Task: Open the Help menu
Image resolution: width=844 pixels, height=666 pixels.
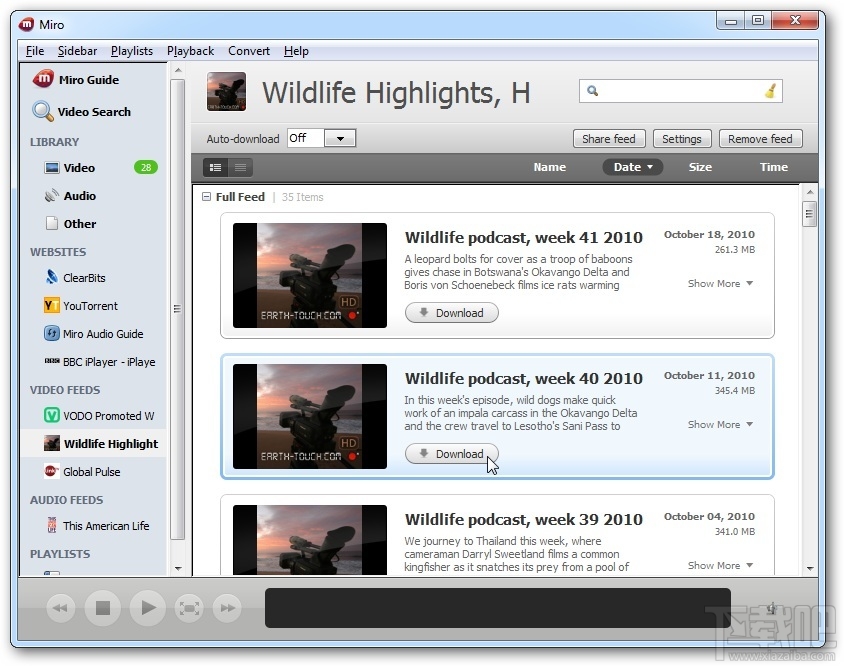Action: coord(296,51)
